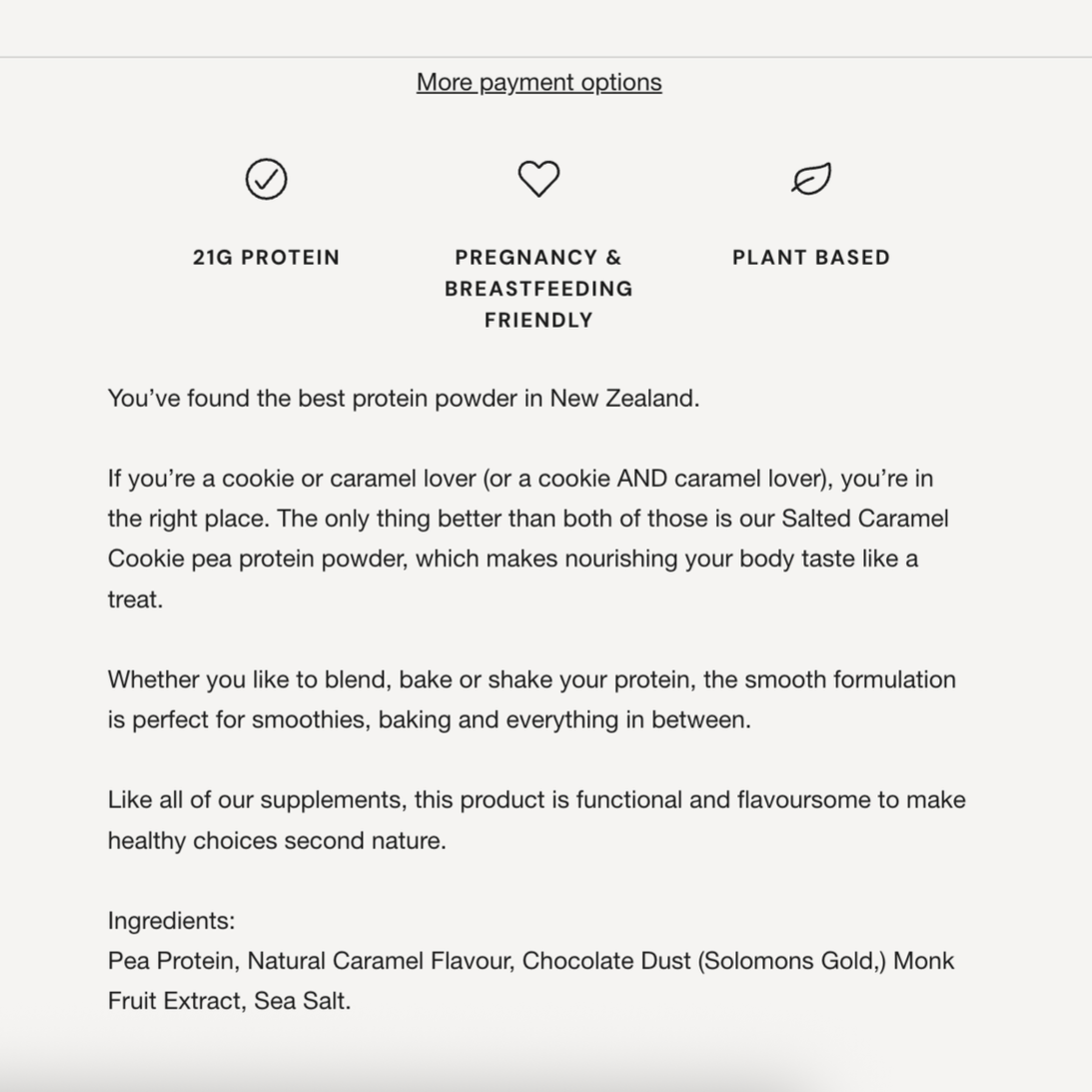
Task: Click the 'best protein powder in New Zealand' sentence
Action: 404,399
